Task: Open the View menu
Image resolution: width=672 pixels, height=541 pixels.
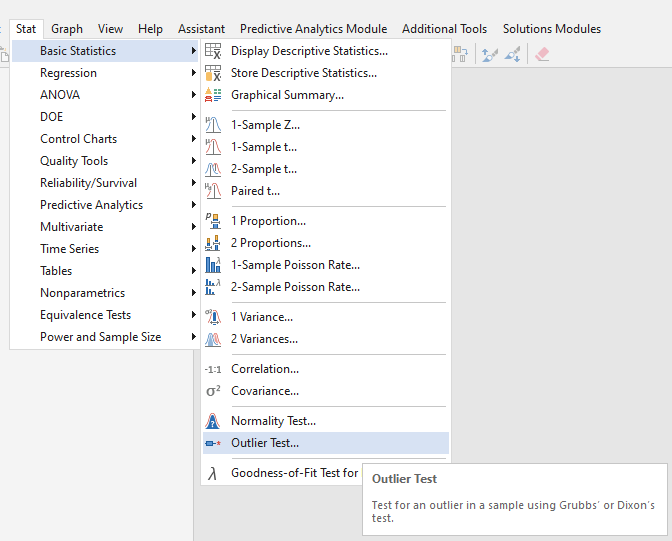Action: coord(110,29)
